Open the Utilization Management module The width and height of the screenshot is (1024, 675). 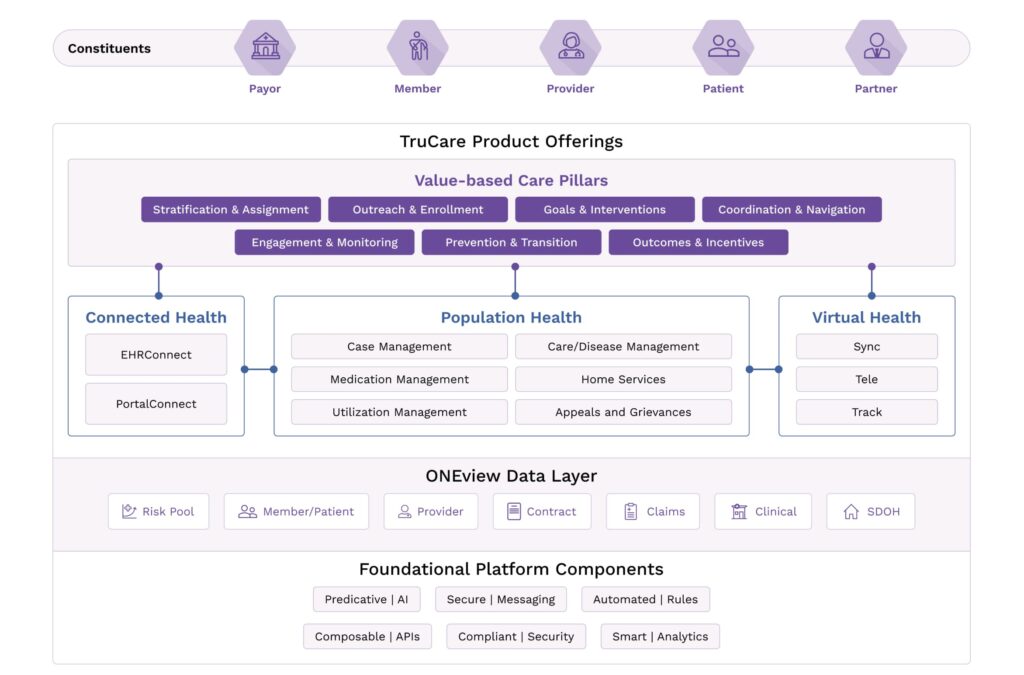(x=398, y=412)
